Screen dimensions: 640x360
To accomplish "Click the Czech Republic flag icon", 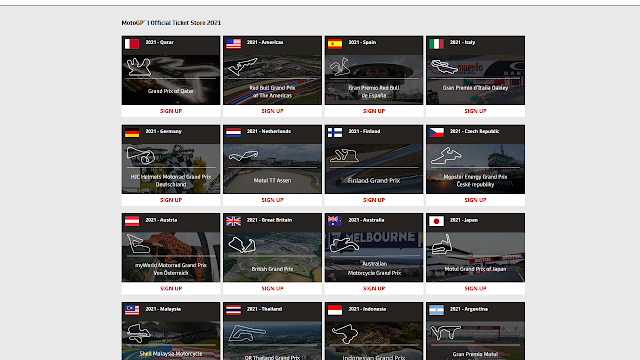I will coord(436,133).
